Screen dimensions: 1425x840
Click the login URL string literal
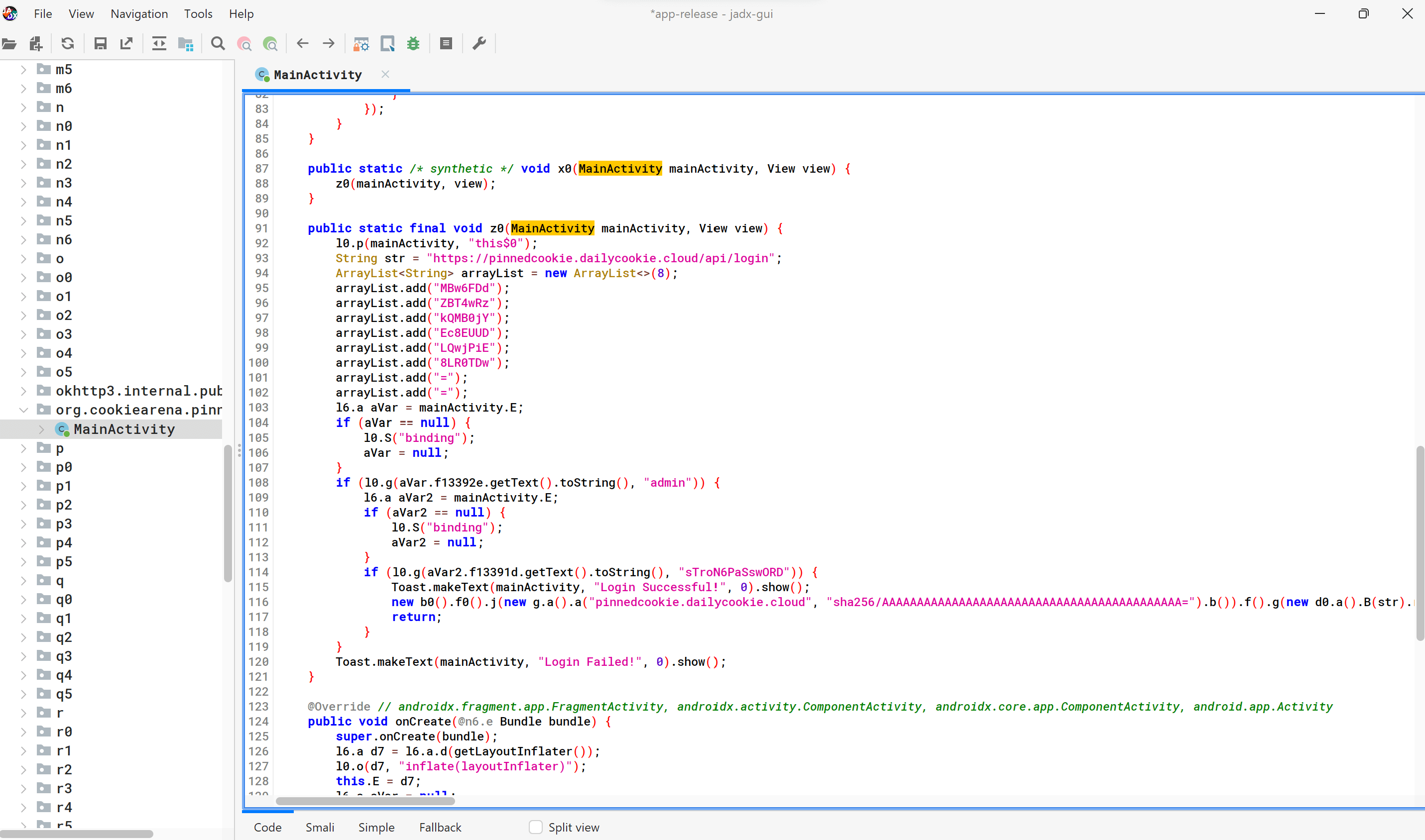(600, 258)
